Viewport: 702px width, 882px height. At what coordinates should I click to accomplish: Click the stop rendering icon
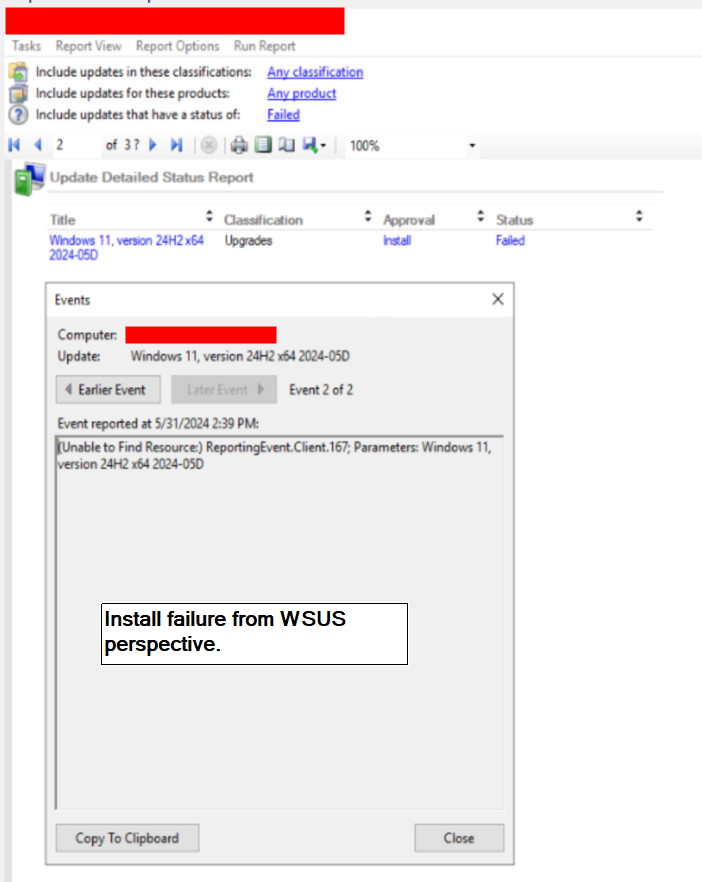[209, 146]
